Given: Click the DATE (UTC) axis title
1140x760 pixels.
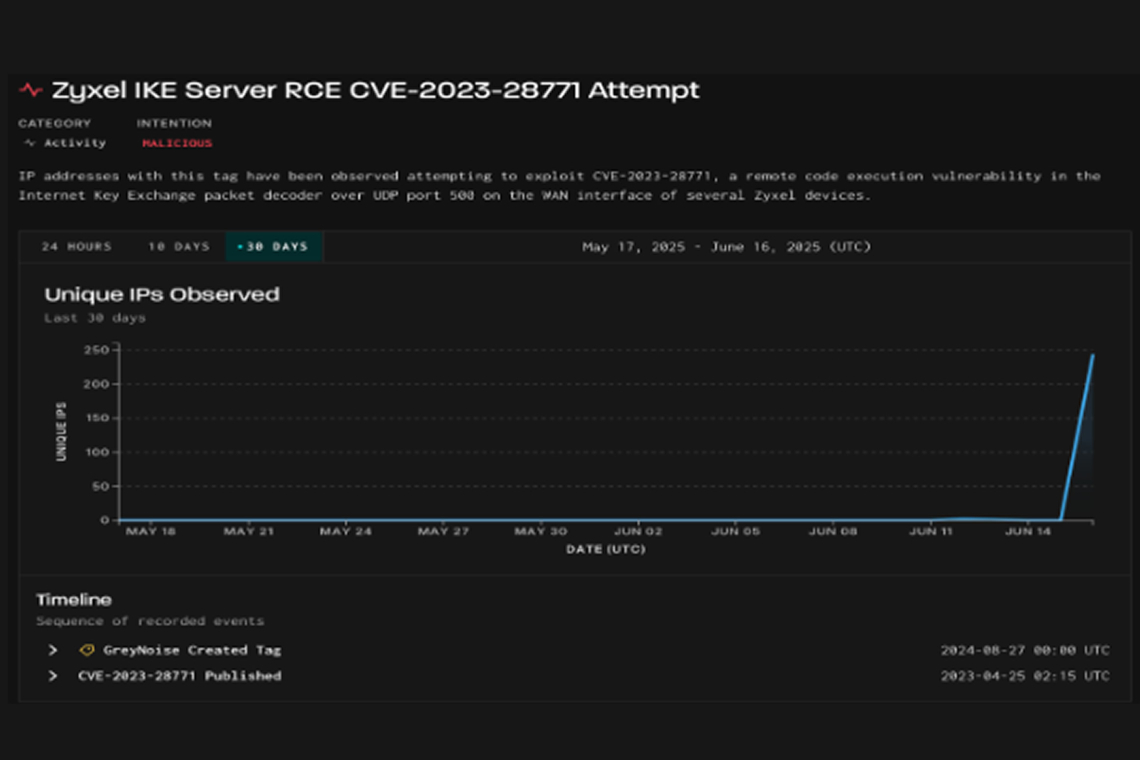Looking at the screenshot, I should [x=606, y=549].
